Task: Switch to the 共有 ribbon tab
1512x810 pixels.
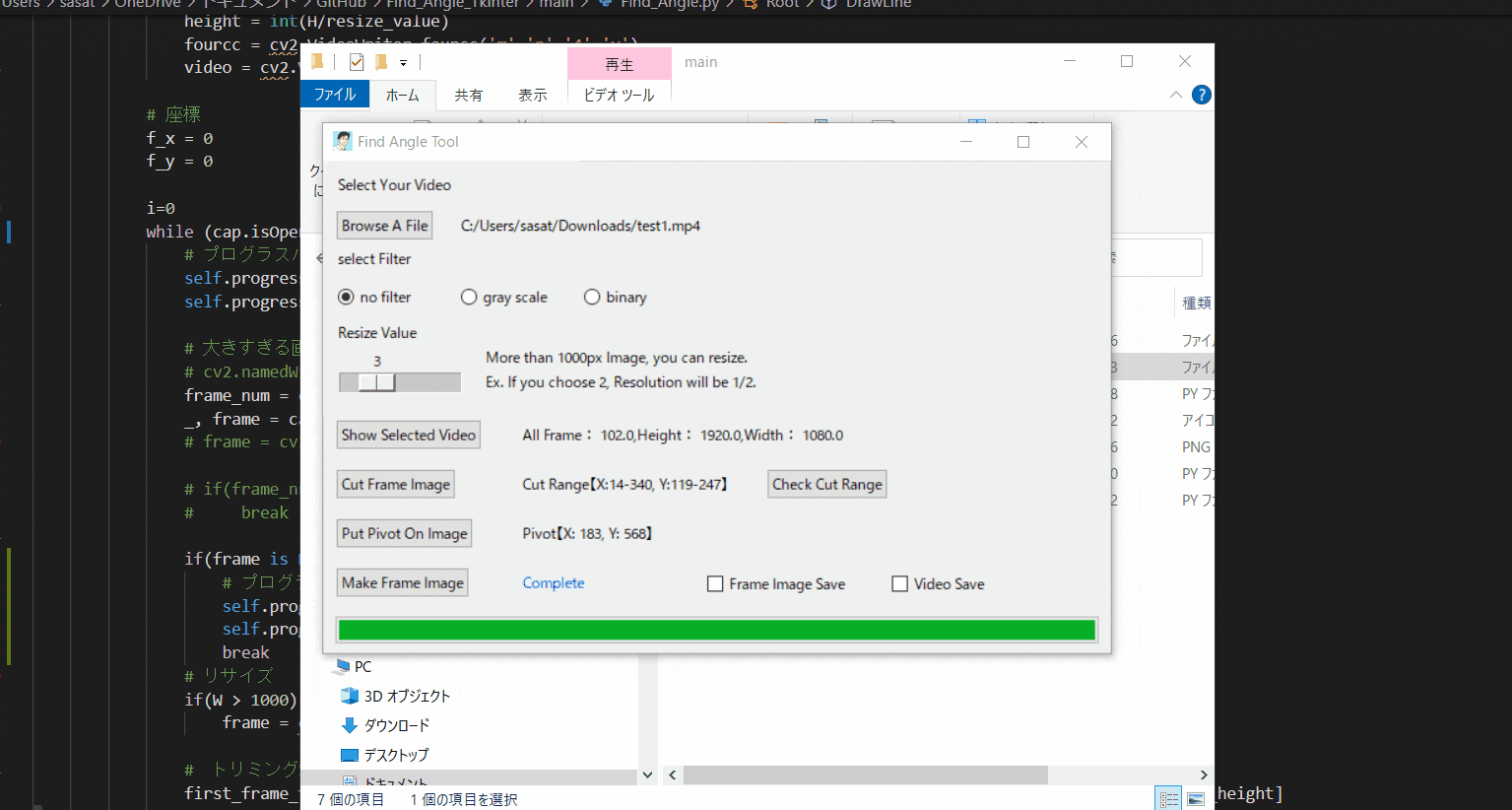Action: pyautogui.click(x=469, y=95)
